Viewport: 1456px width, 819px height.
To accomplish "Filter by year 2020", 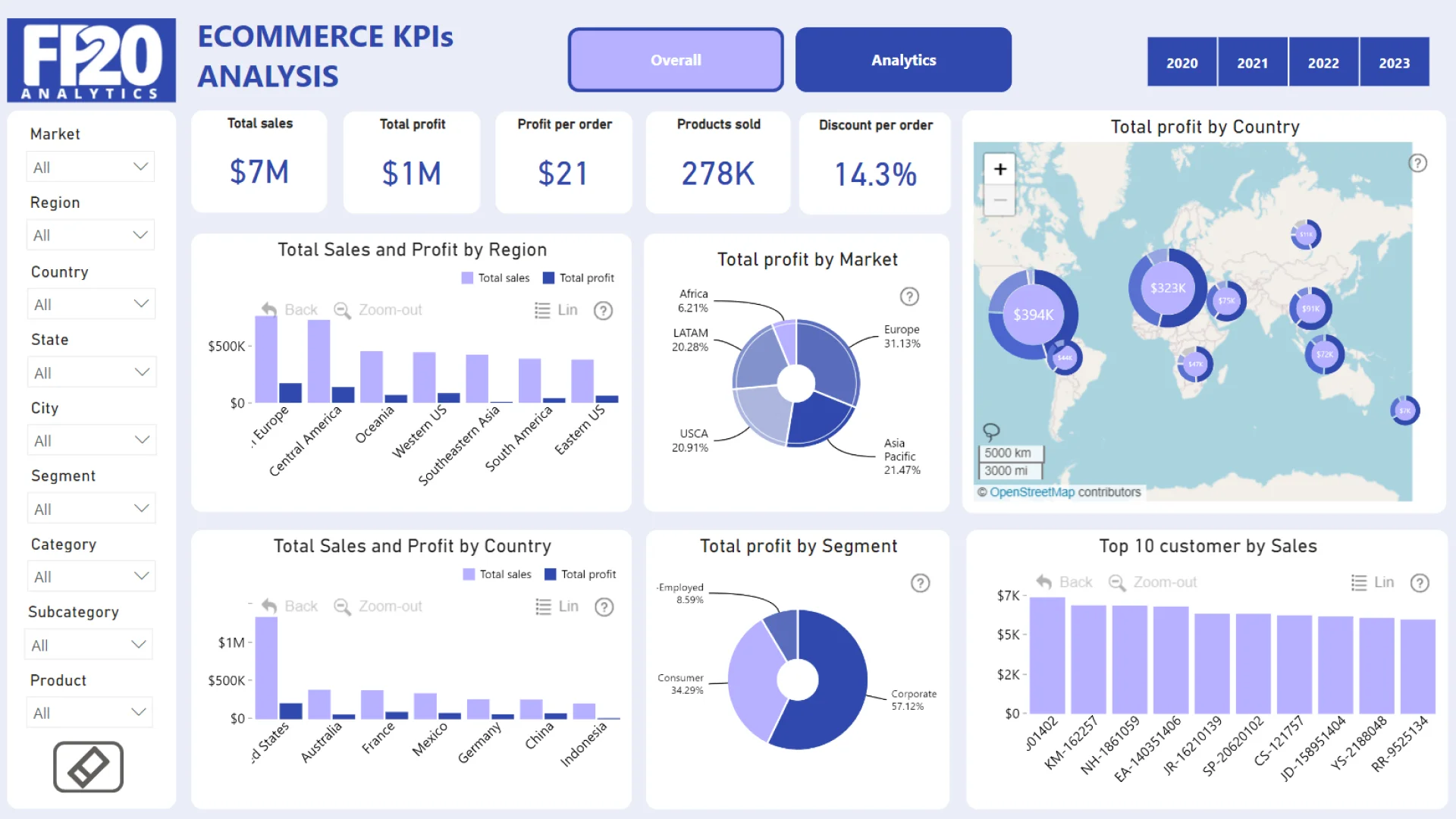I will pos(1181,62).
